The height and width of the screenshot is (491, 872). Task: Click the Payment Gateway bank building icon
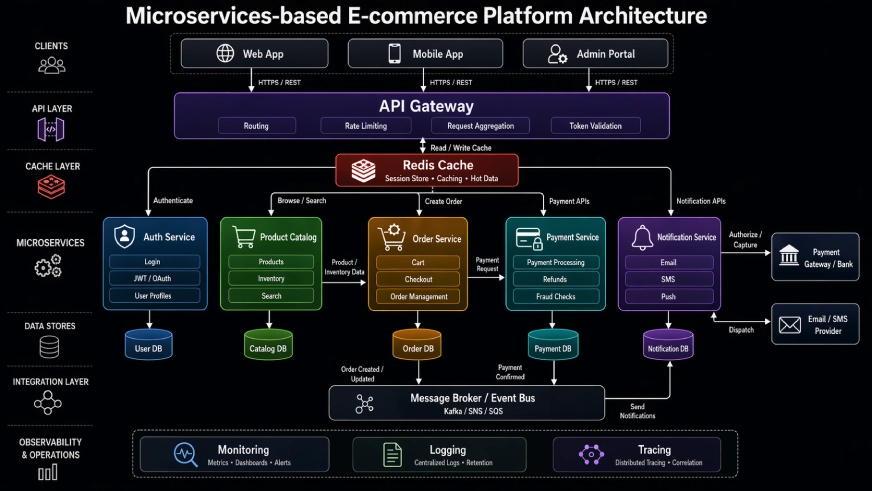click(789, 252)
